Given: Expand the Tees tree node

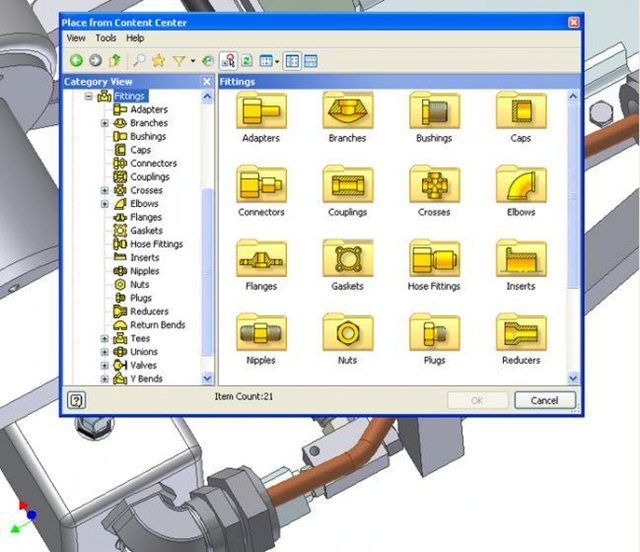Looking at the screenshot, I should coord(104,338).
